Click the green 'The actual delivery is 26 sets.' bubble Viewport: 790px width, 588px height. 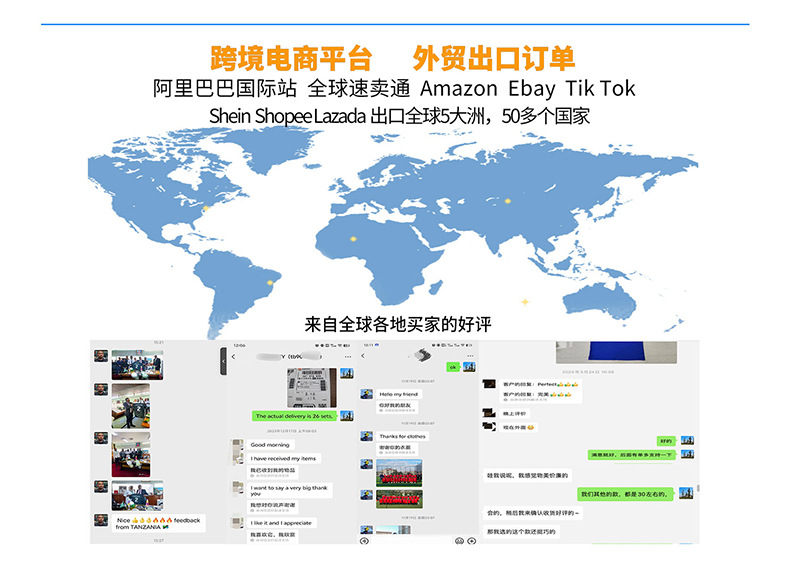pyautogui.click(x=294, y=416)
